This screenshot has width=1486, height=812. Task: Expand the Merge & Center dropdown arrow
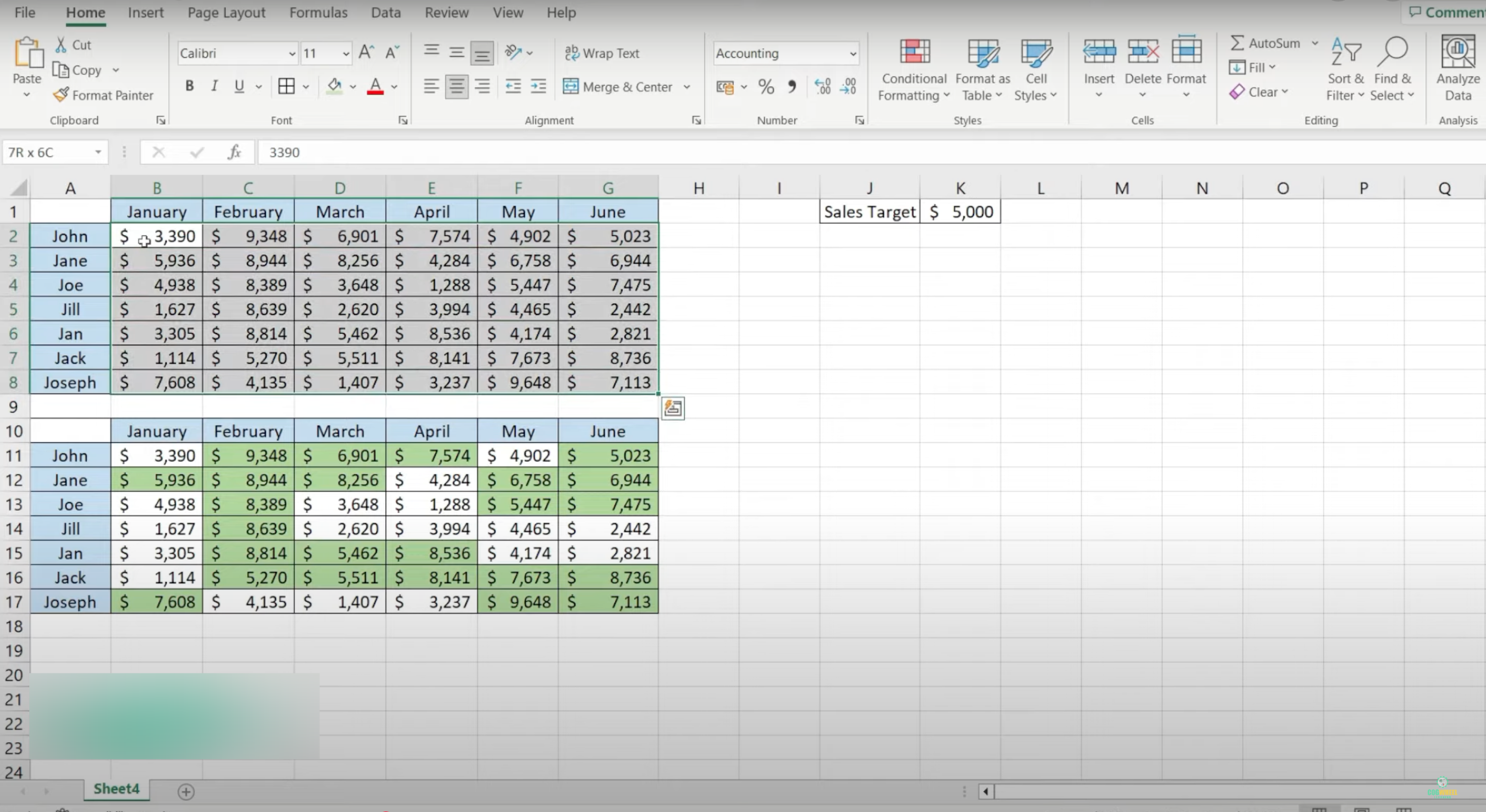[x=686, y=87]
